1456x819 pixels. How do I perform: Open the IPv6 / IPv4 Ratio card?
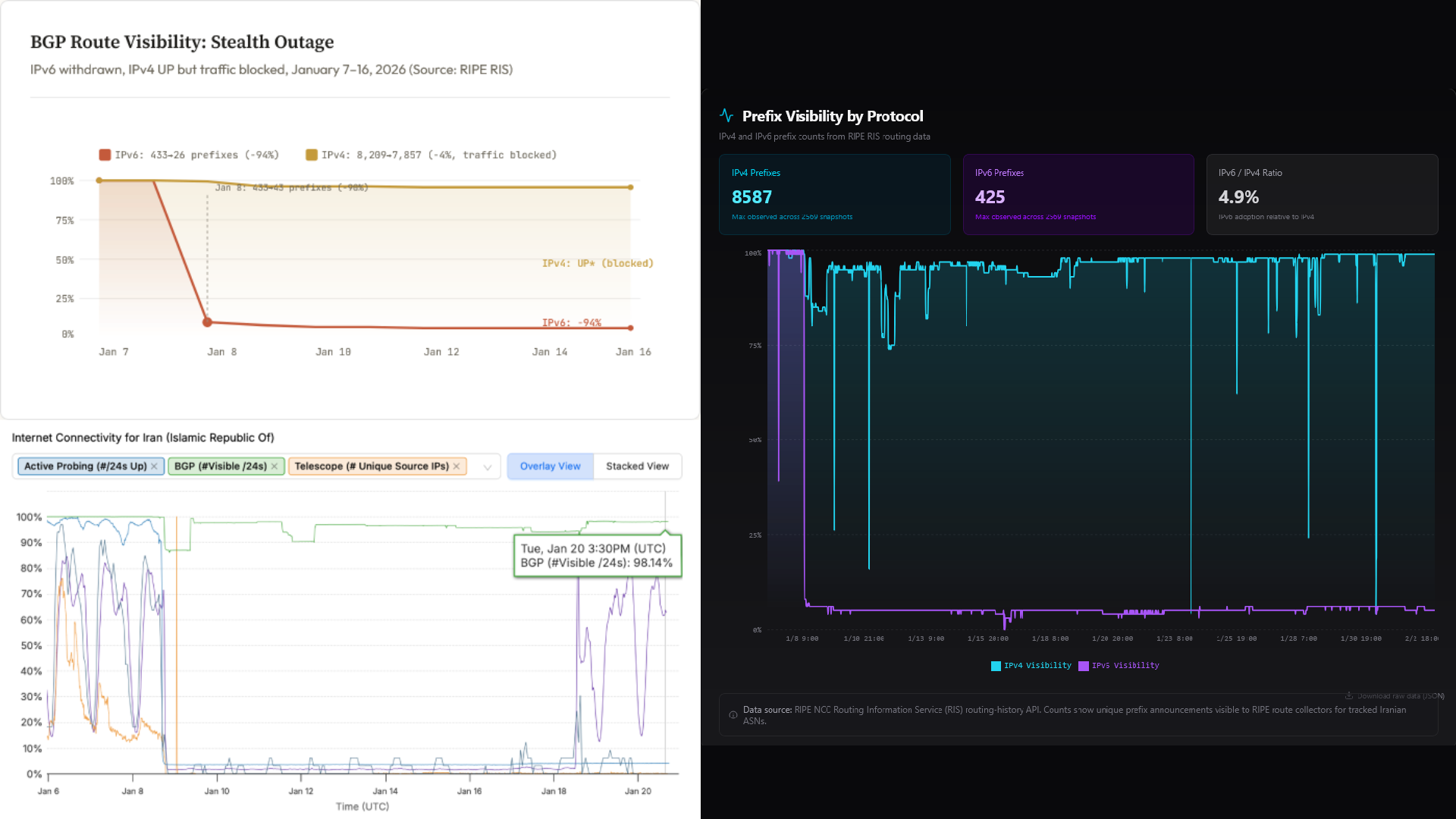click(1321, 195)
